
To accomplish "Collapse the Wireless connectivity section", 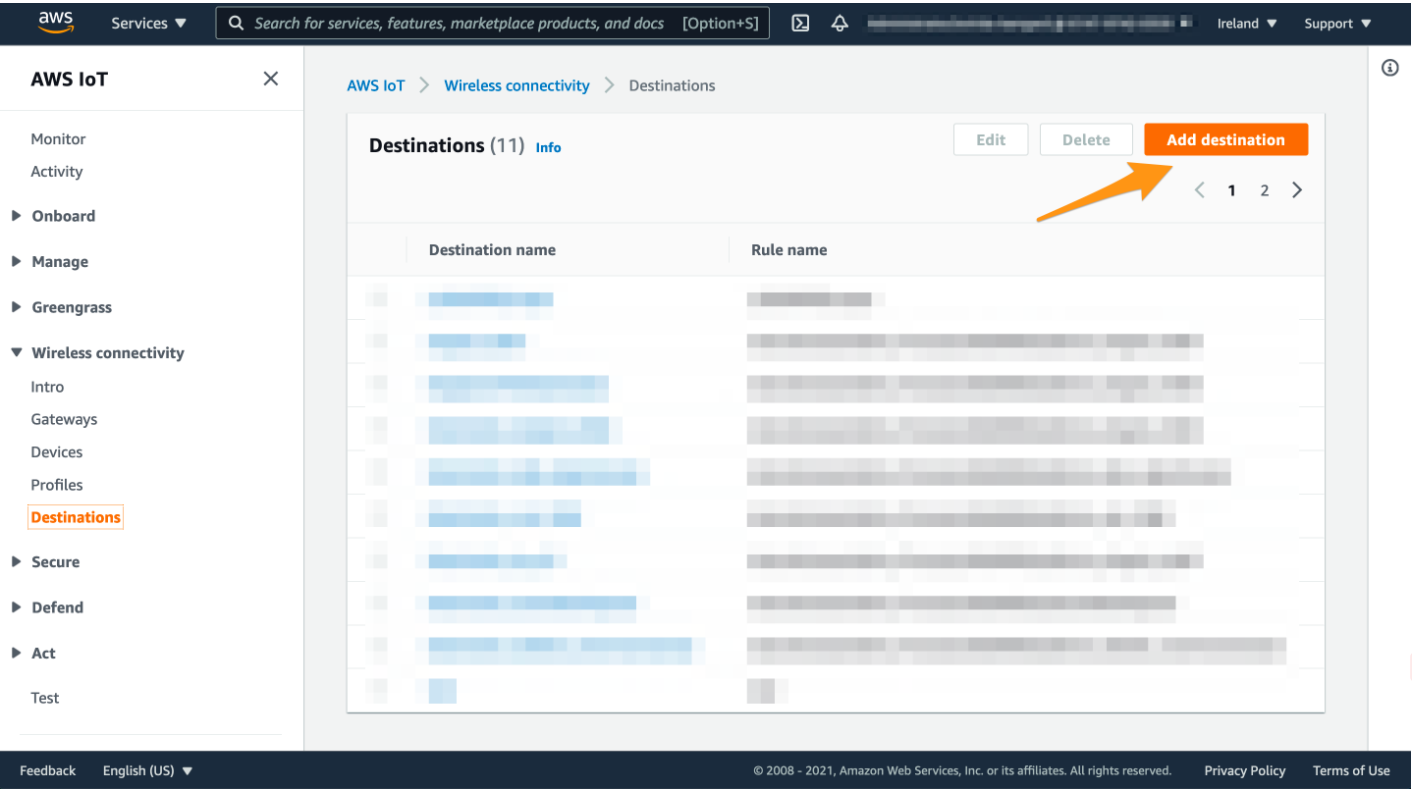I will 98,353.
